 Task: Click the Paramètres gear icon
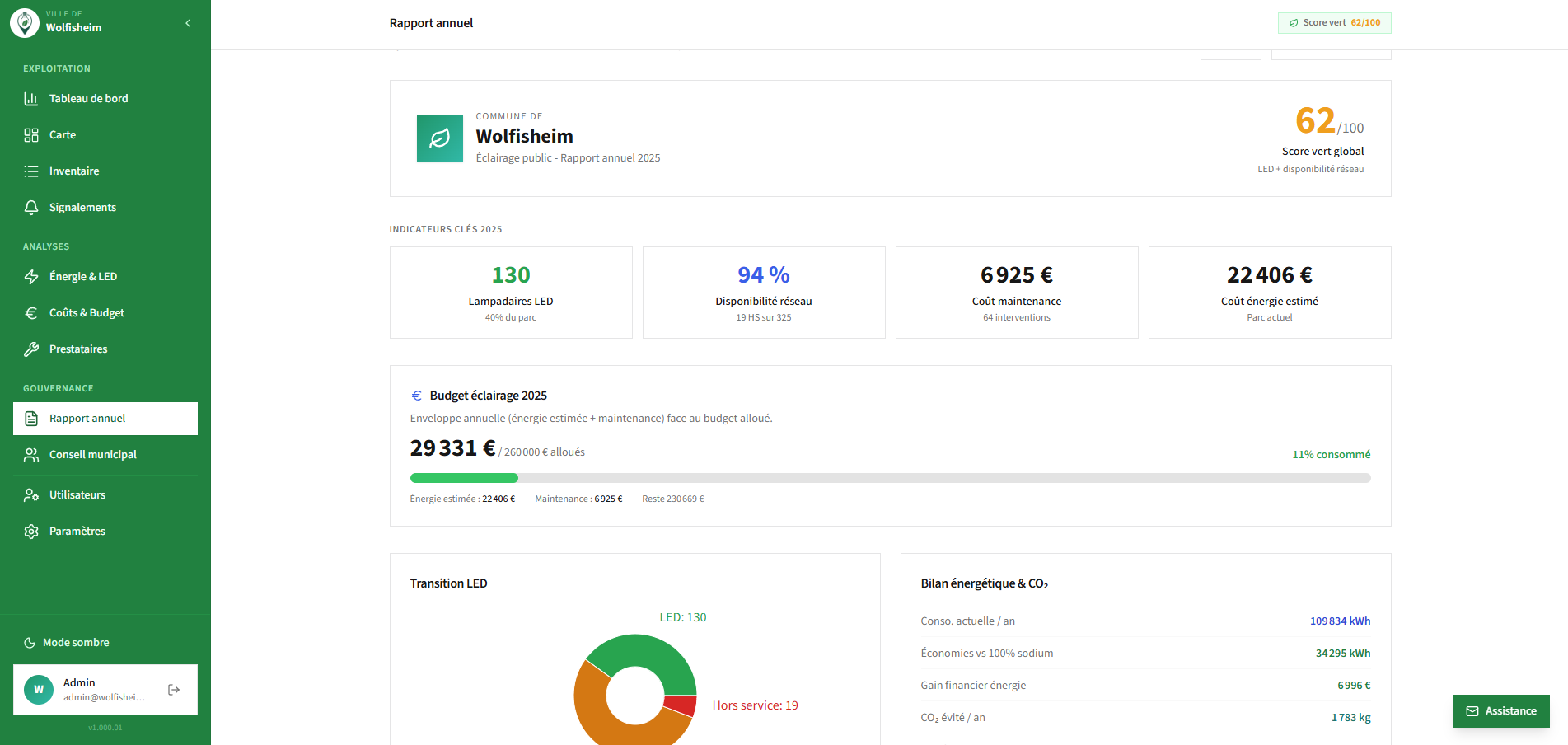pyautogui.click(x=31, y=532)
